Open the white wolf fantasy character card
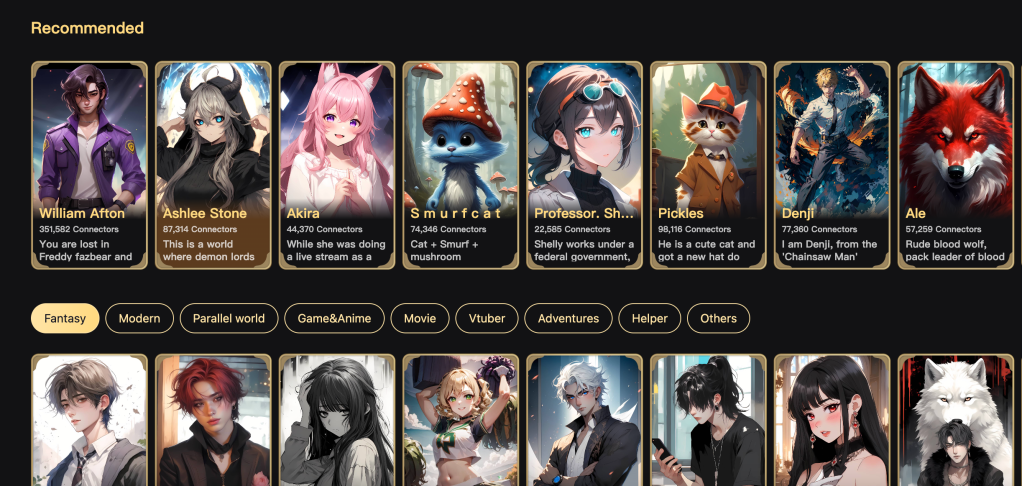The height and width of the screenshot is (486, 1022). [x=956, y=420]
